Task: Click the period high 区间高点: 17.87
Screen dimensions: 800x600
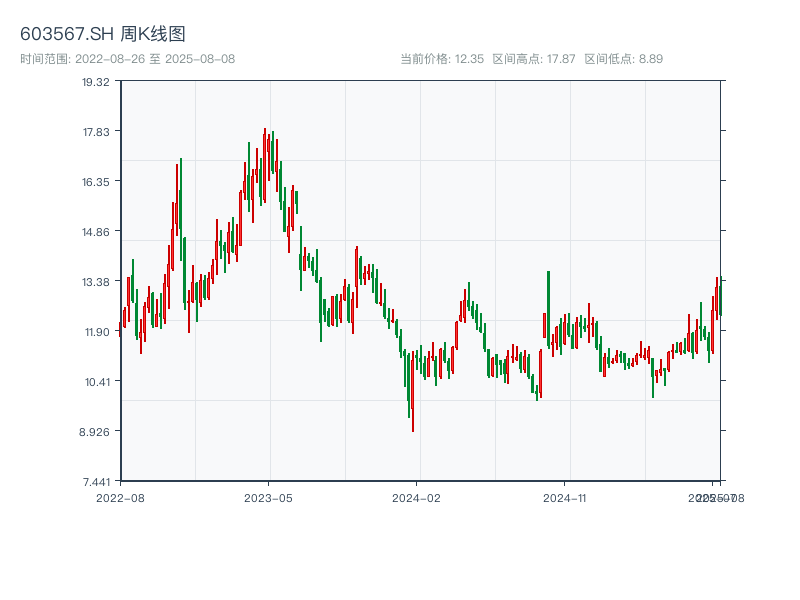Action: point(534,59)
